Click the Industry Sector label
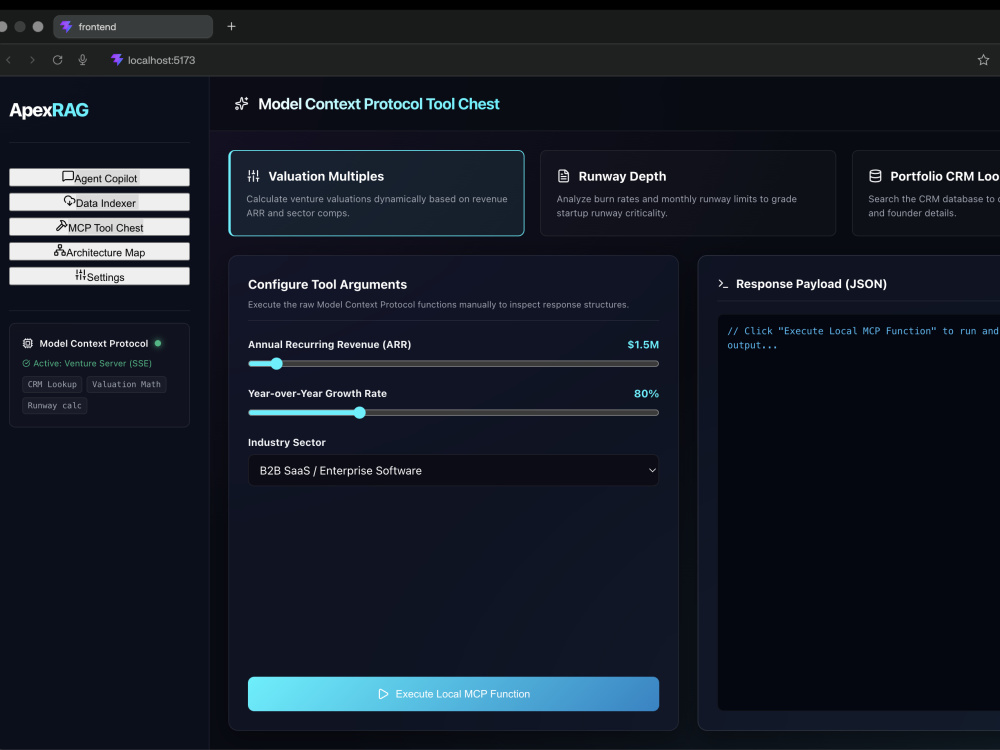This screenshot has height=750, width=1000. click(x=286, y=443)
